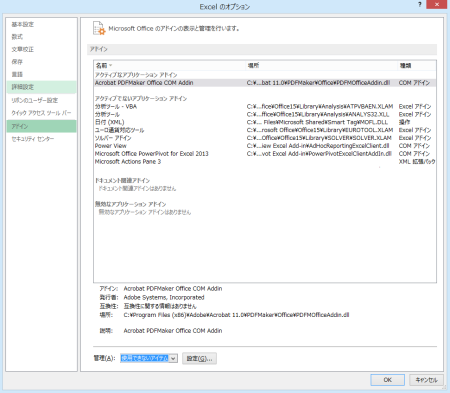
Task: Click the Adobe Systems, Incorporated publisher text
Action: (x=164, y=297)
